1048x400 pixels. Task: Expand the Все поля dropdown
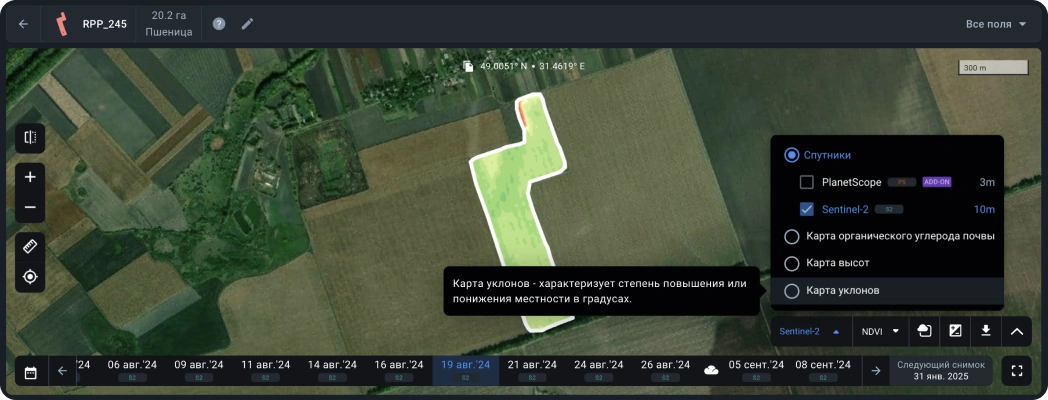point(995,24)
